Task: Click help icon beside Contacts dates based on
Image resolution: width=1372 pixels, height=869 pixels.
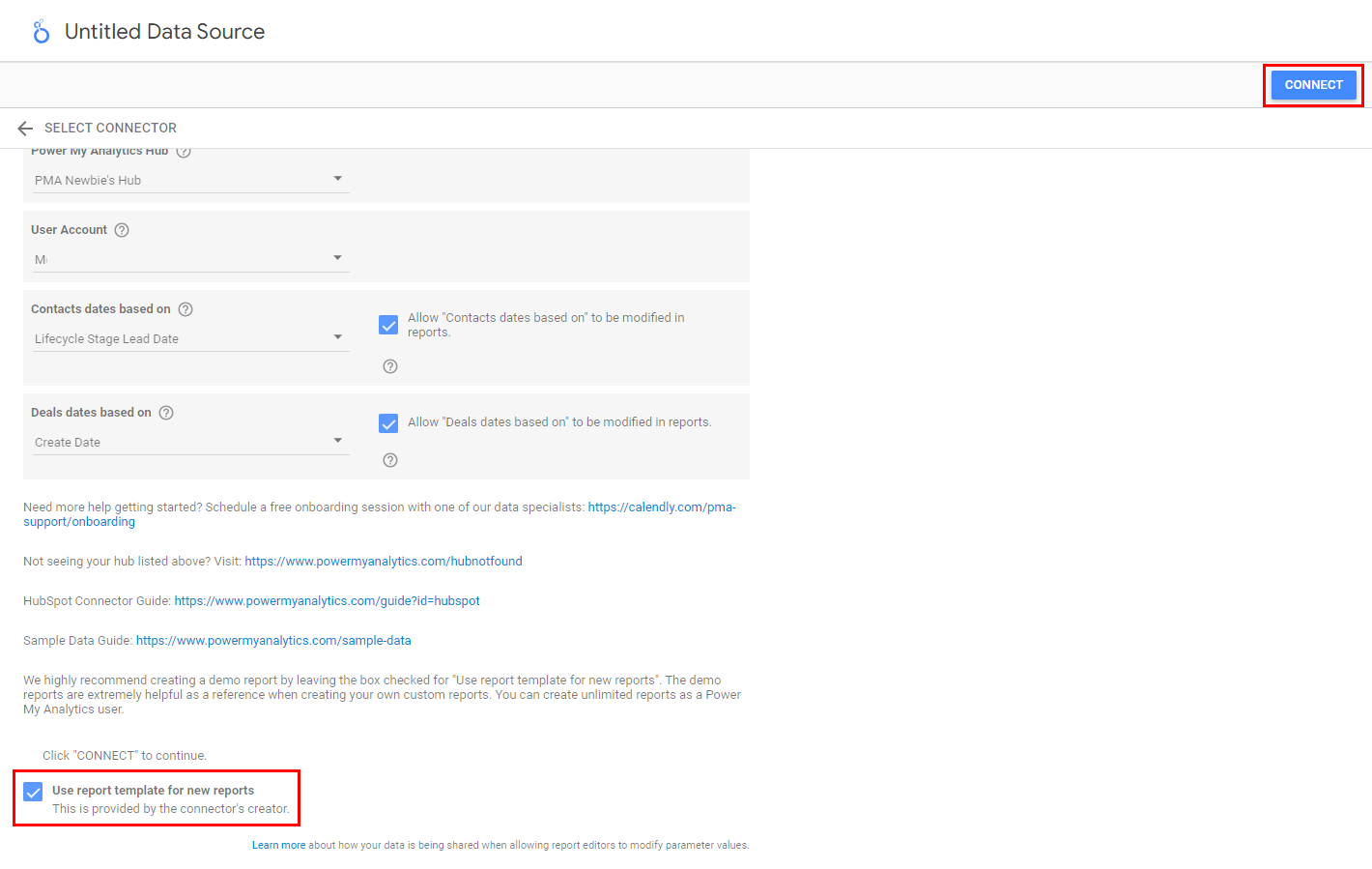Action: (x=186, y=309)
